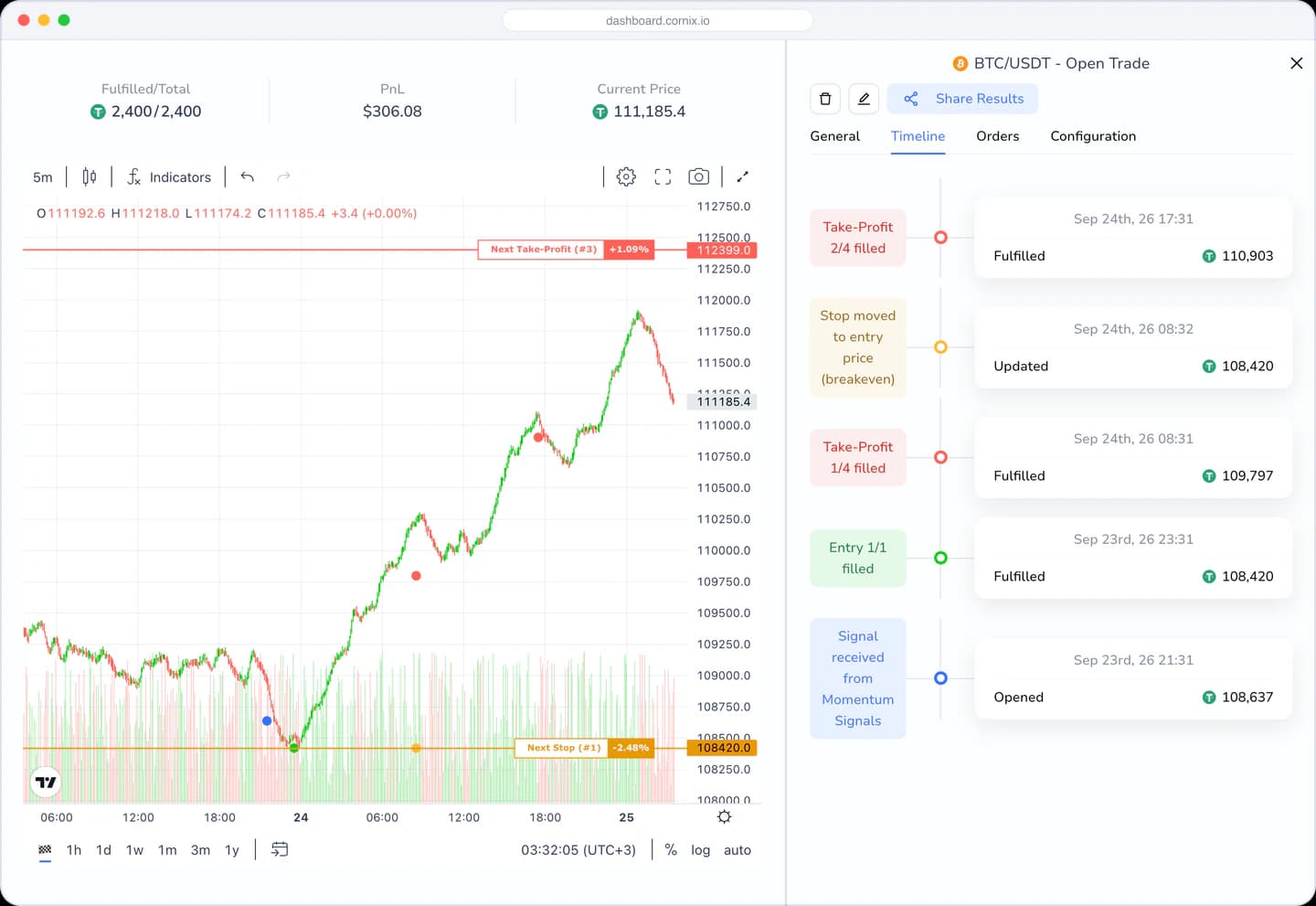Open the Indicators menu
Screen dimensions: 1316x906
pos(169,177)
